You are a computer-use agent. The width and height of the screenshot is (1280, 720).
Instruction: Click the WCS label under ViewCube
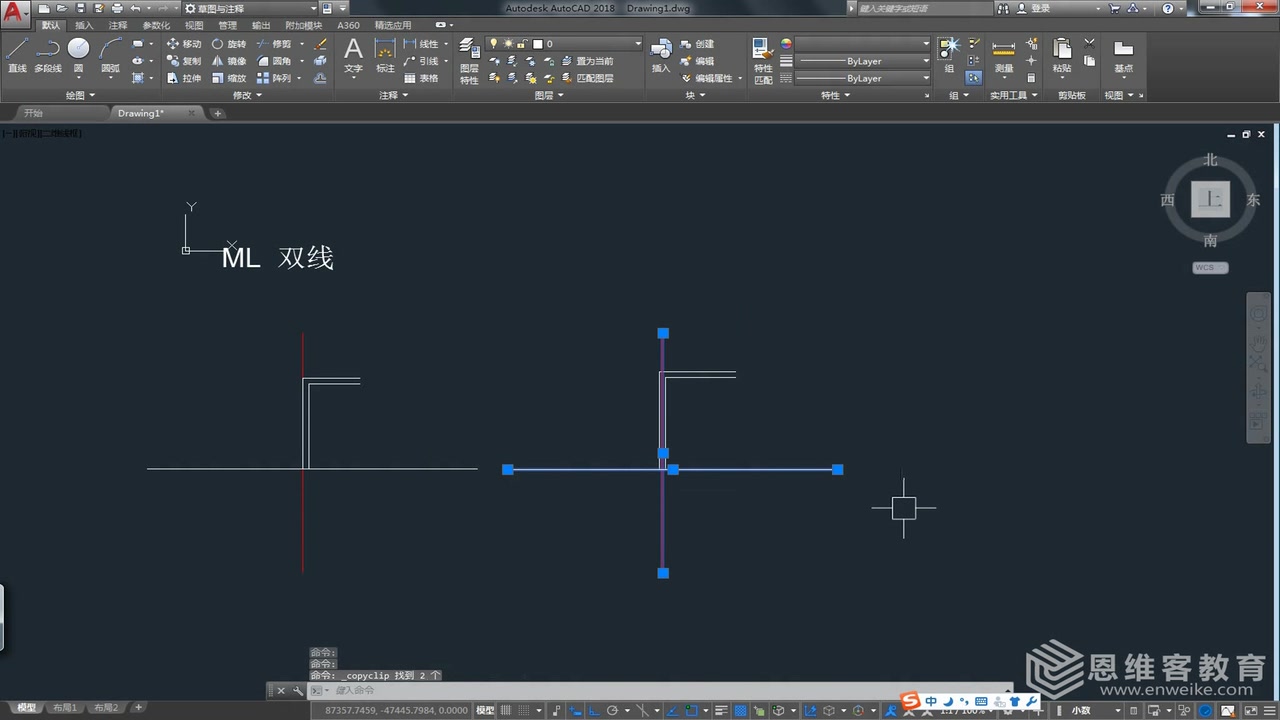pos(1210,267)
